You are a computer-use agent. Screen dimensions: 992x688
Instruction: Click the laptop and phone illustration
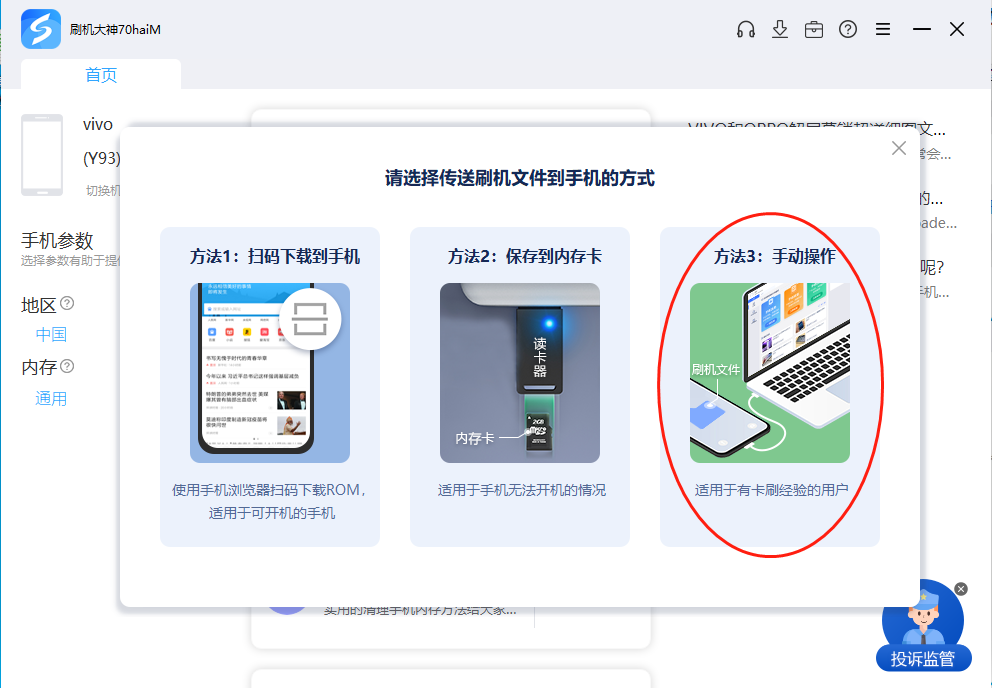click(770, 372)
